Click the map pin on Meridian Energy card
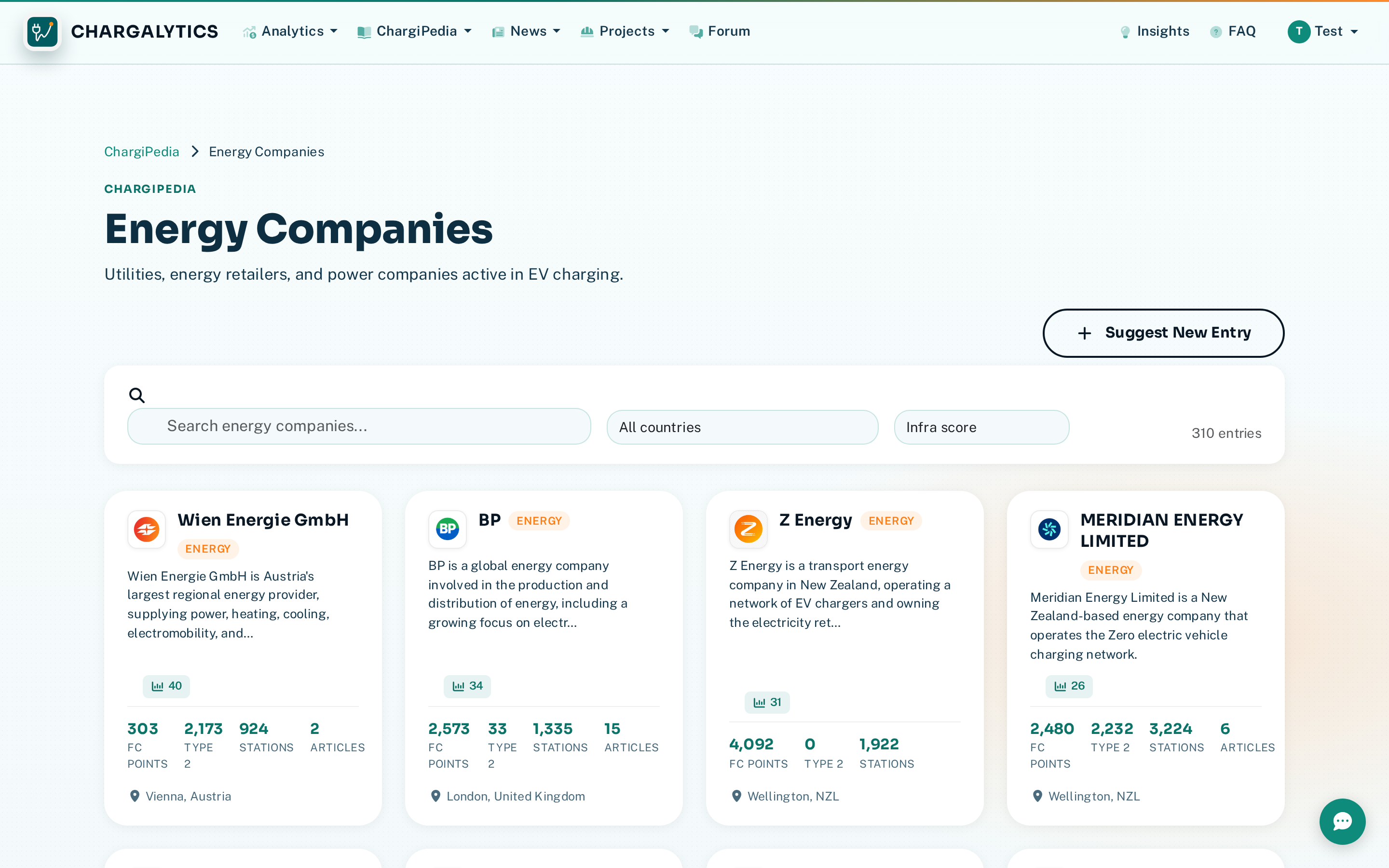Screen dimensions: 1389x868 1037,796
